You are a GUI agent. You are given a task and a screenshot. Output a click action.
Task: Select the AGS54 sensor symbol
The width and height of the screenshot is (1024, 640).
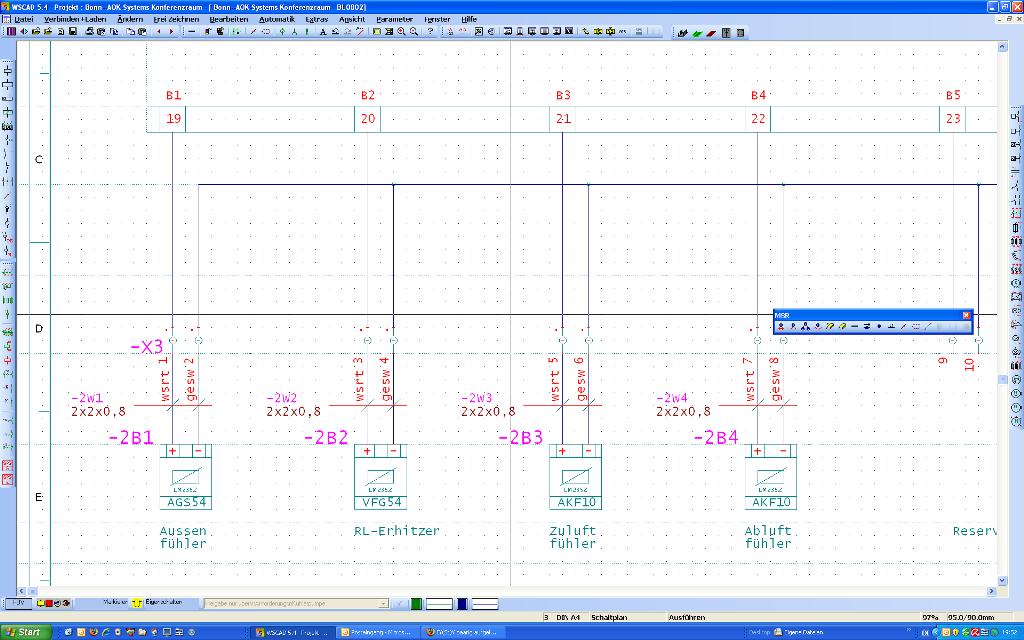coord(185,477)
